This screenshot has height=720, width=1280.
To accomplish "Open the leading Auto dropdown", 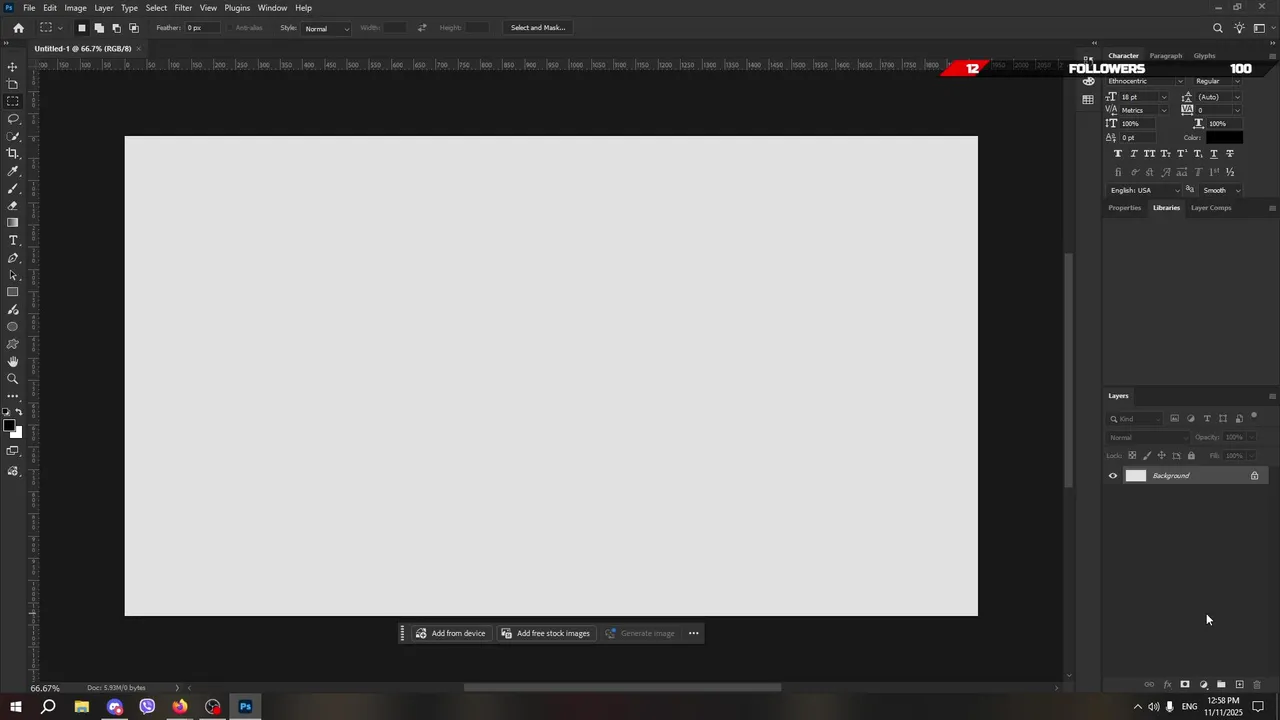I will coord(1237,97).
